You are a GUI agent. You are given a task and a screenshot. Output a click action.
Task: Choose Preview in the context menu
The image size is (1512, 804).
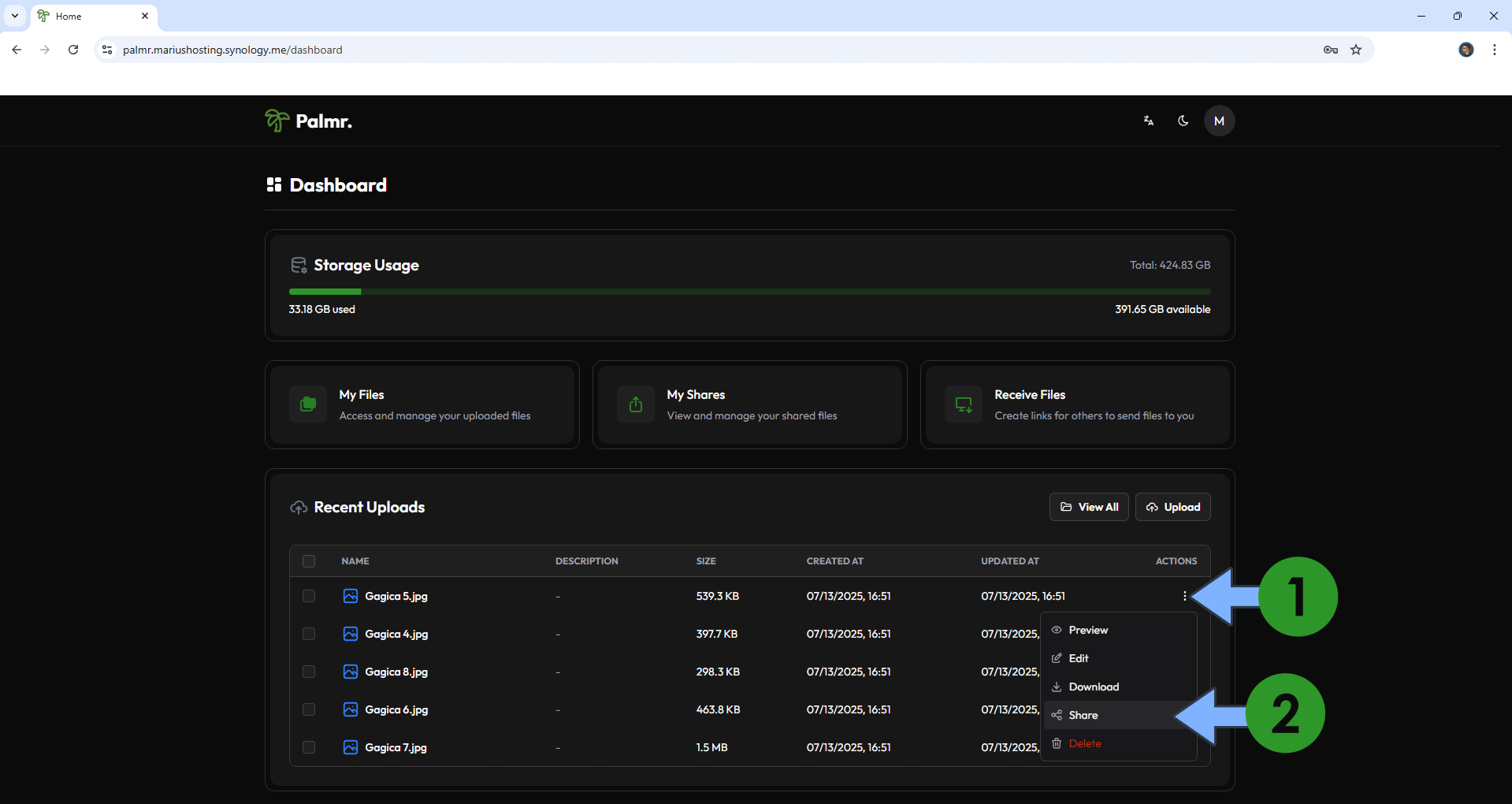point(1119,630)
